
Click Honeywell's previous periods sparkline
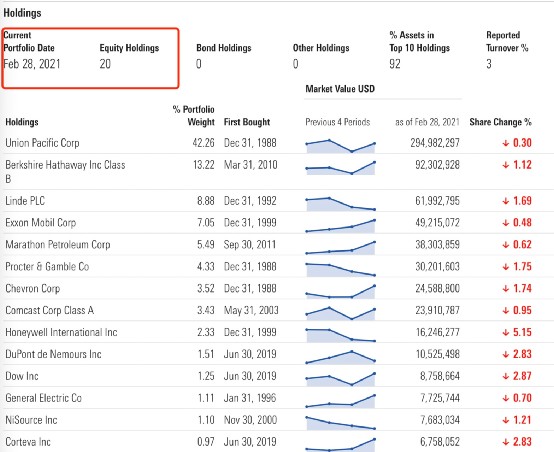pos(341,335)
